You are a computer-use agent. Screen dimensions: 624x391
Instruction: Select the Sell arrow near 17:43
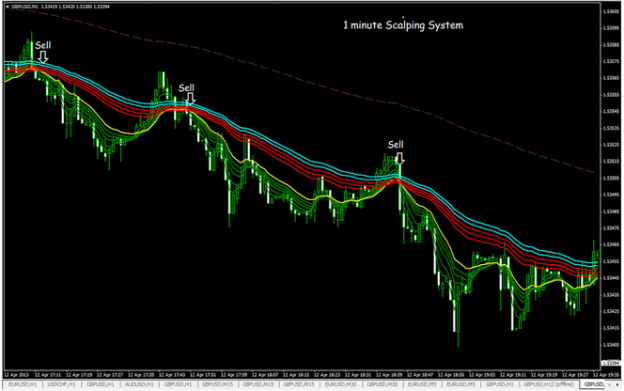coord(191,99)
